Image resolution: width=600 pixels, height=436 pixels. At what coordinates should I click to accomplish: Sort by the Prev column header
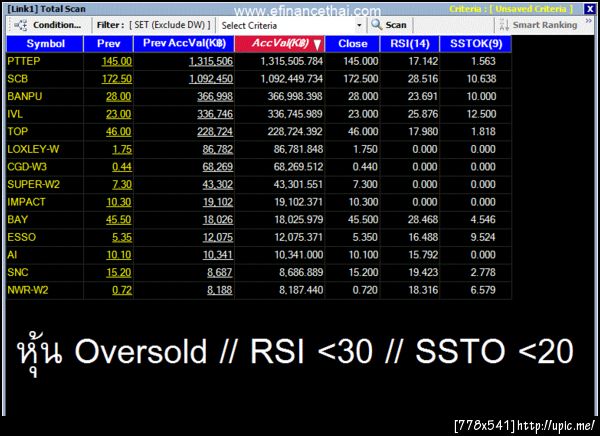pos(109,44)
